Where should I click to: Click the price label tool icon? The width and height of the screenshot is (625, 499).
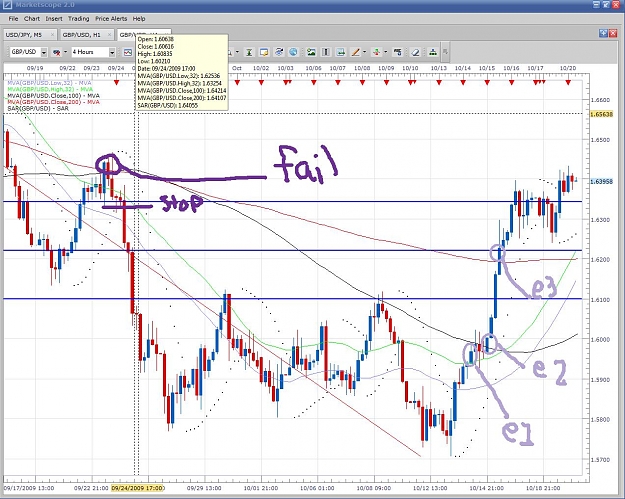(x=397, y=52)
